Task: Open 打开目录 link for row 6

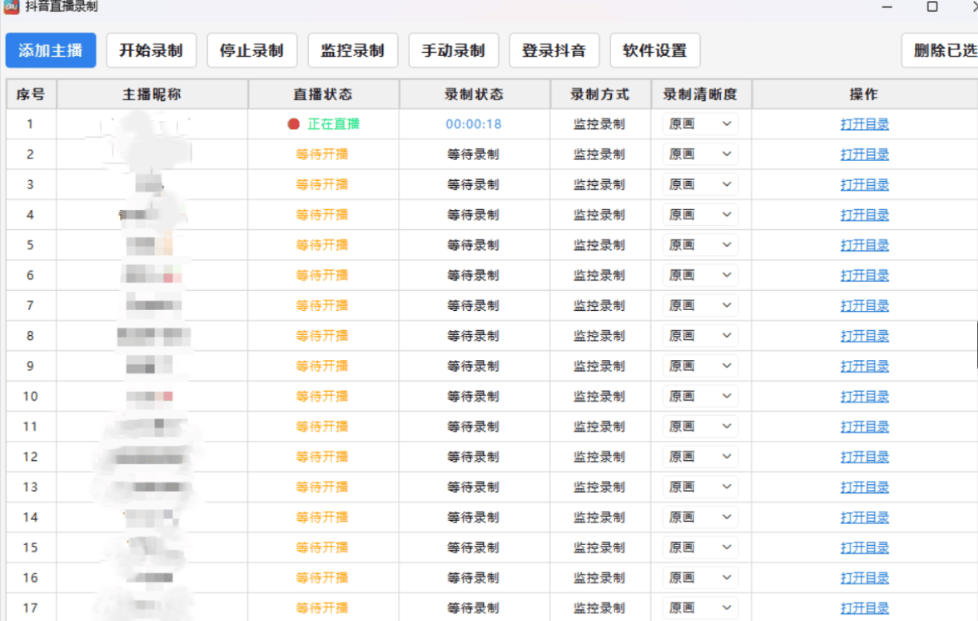Action: tap(864, 275)
